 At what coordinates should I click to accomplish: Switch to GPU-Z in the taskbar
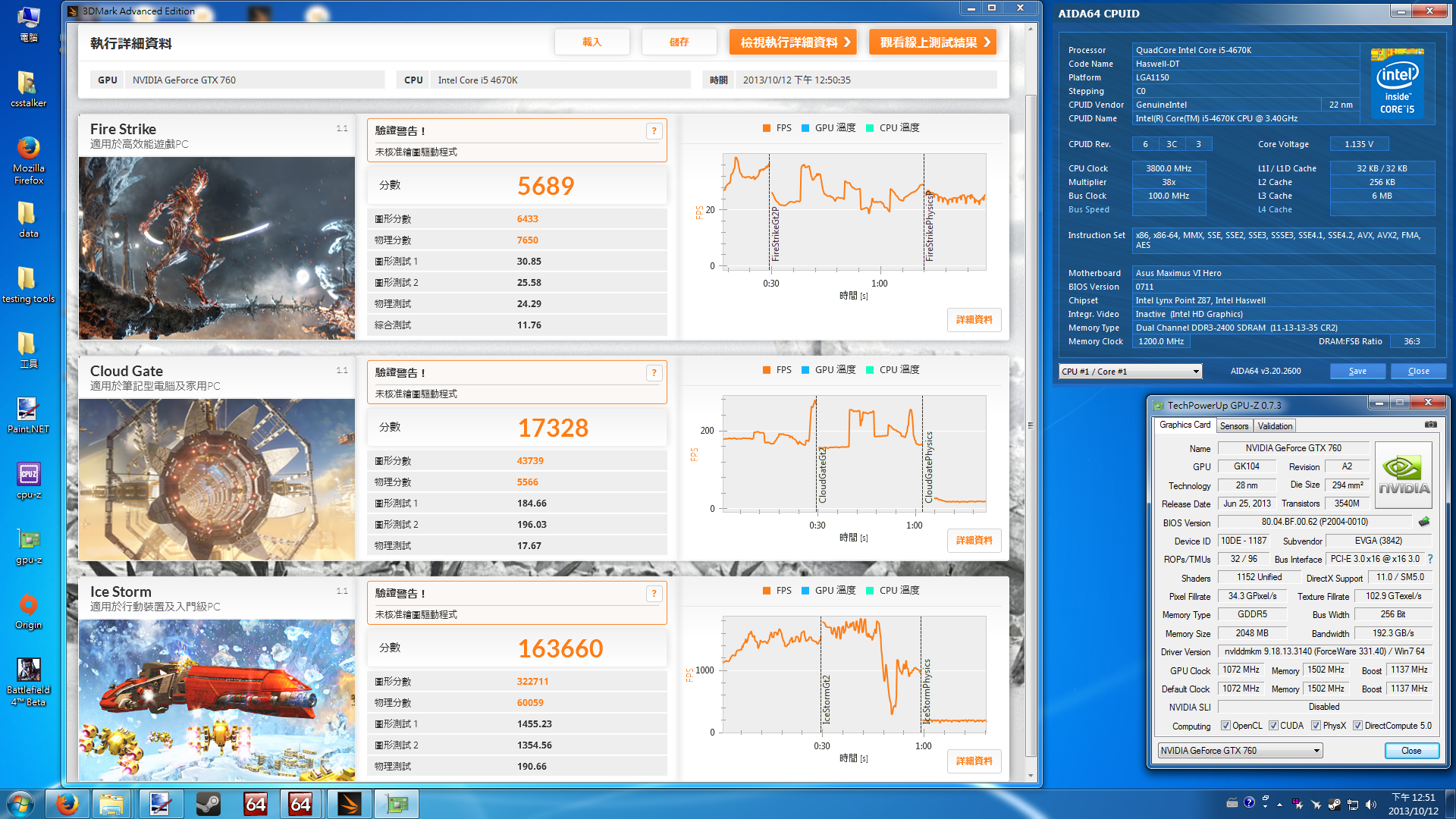point(397,804)
